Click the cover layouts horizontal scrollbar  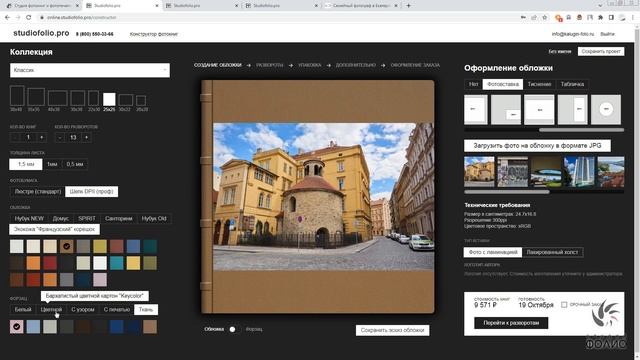[581, 130]
